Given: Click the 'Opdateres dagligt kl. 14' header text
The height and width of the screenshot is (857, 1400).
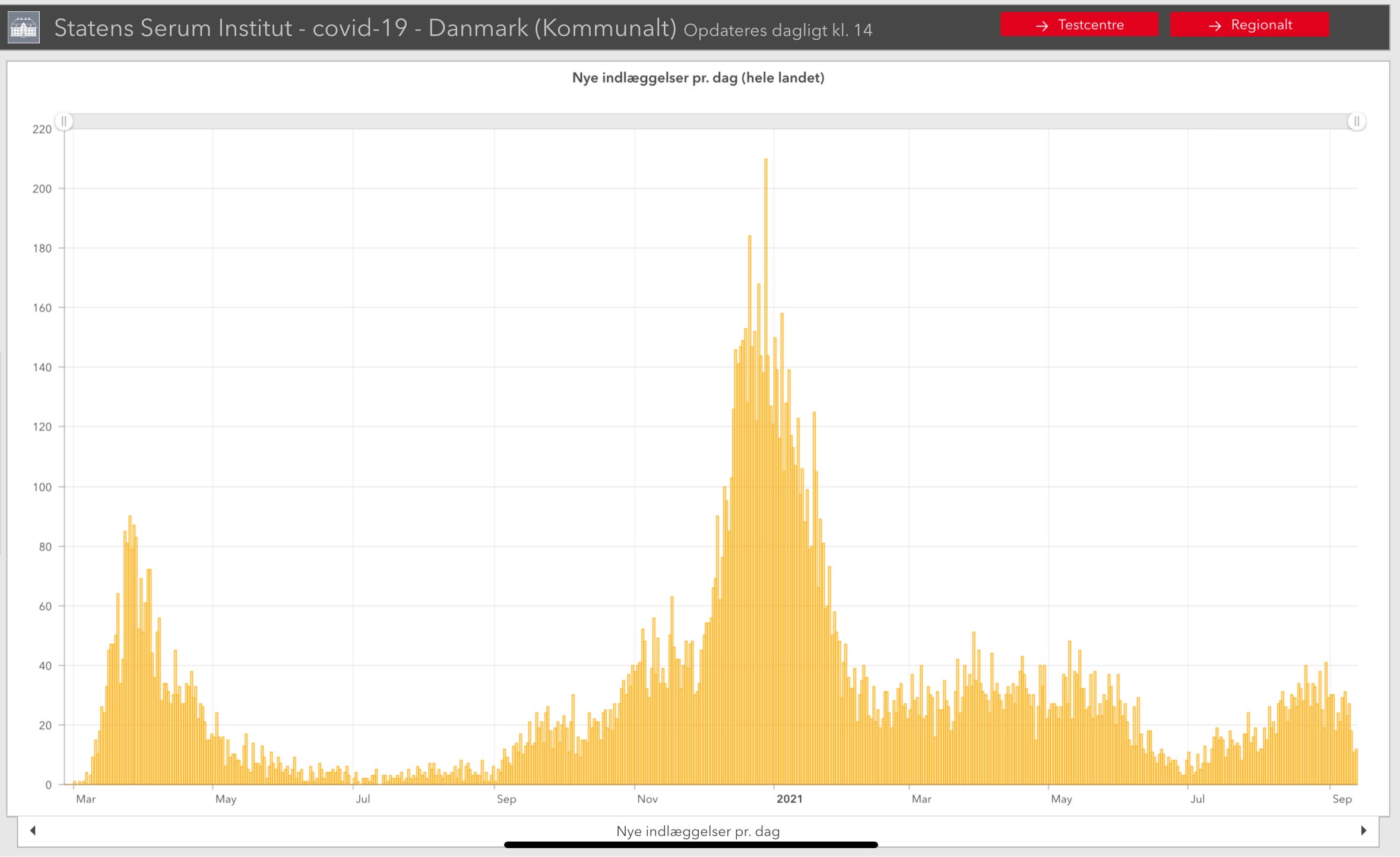Looking at the screenshot, I should [x=778, y=30].
